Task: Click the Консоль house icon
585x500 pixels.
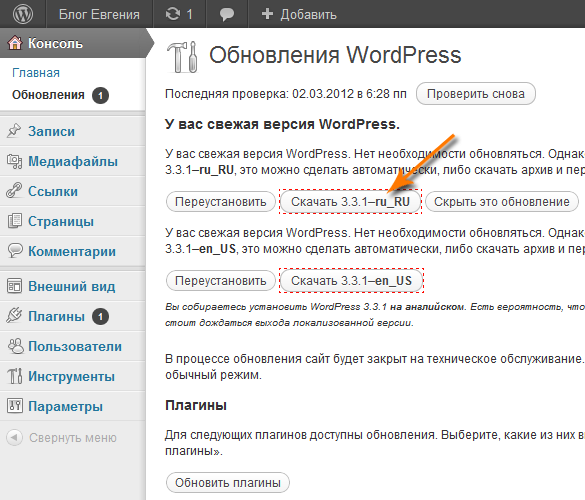Action: coord(15,43)
